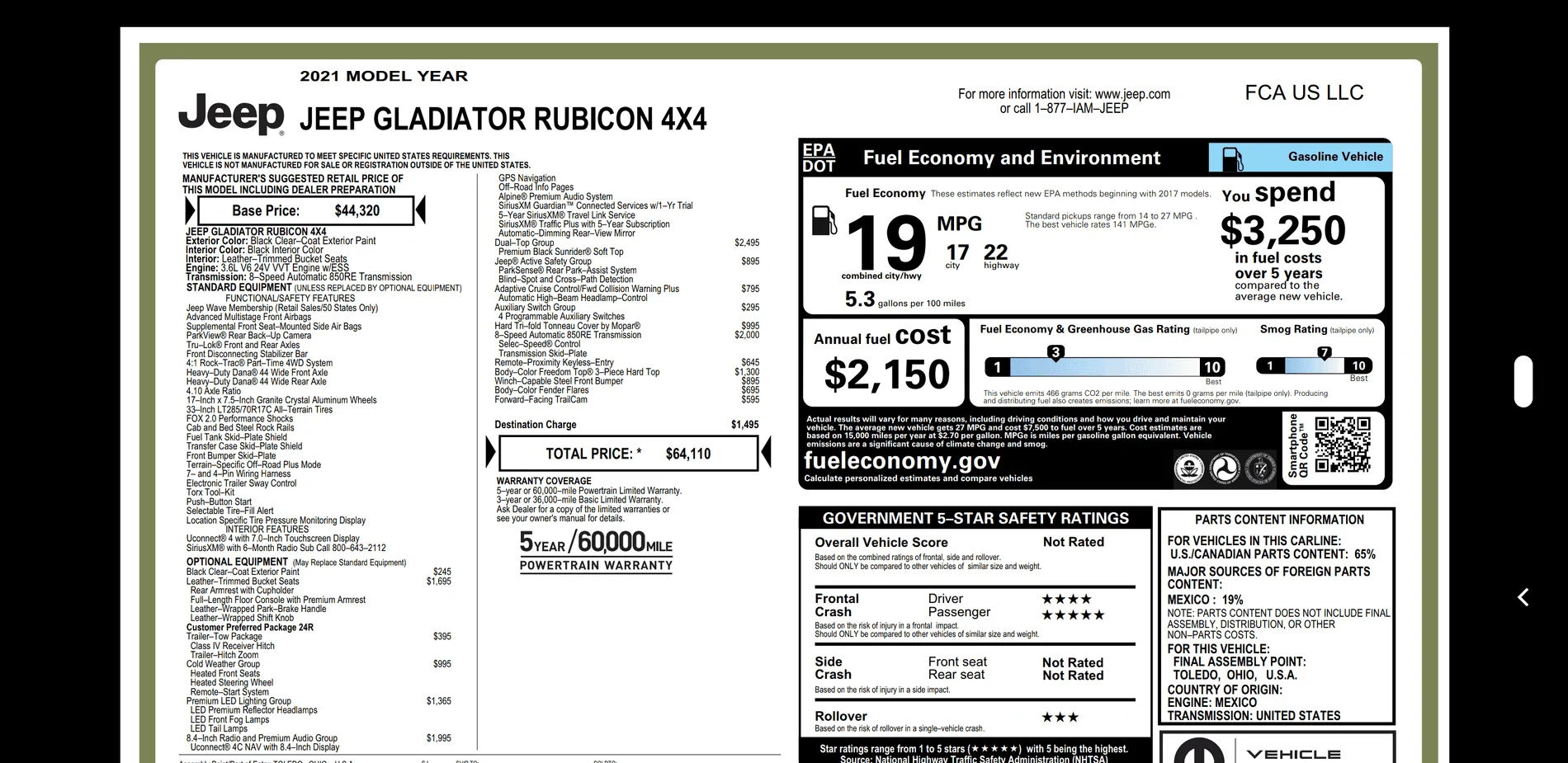The image size is (1568, 763).
Task: Click the 22 highway MPG value
Action: (x=996, y=252)
